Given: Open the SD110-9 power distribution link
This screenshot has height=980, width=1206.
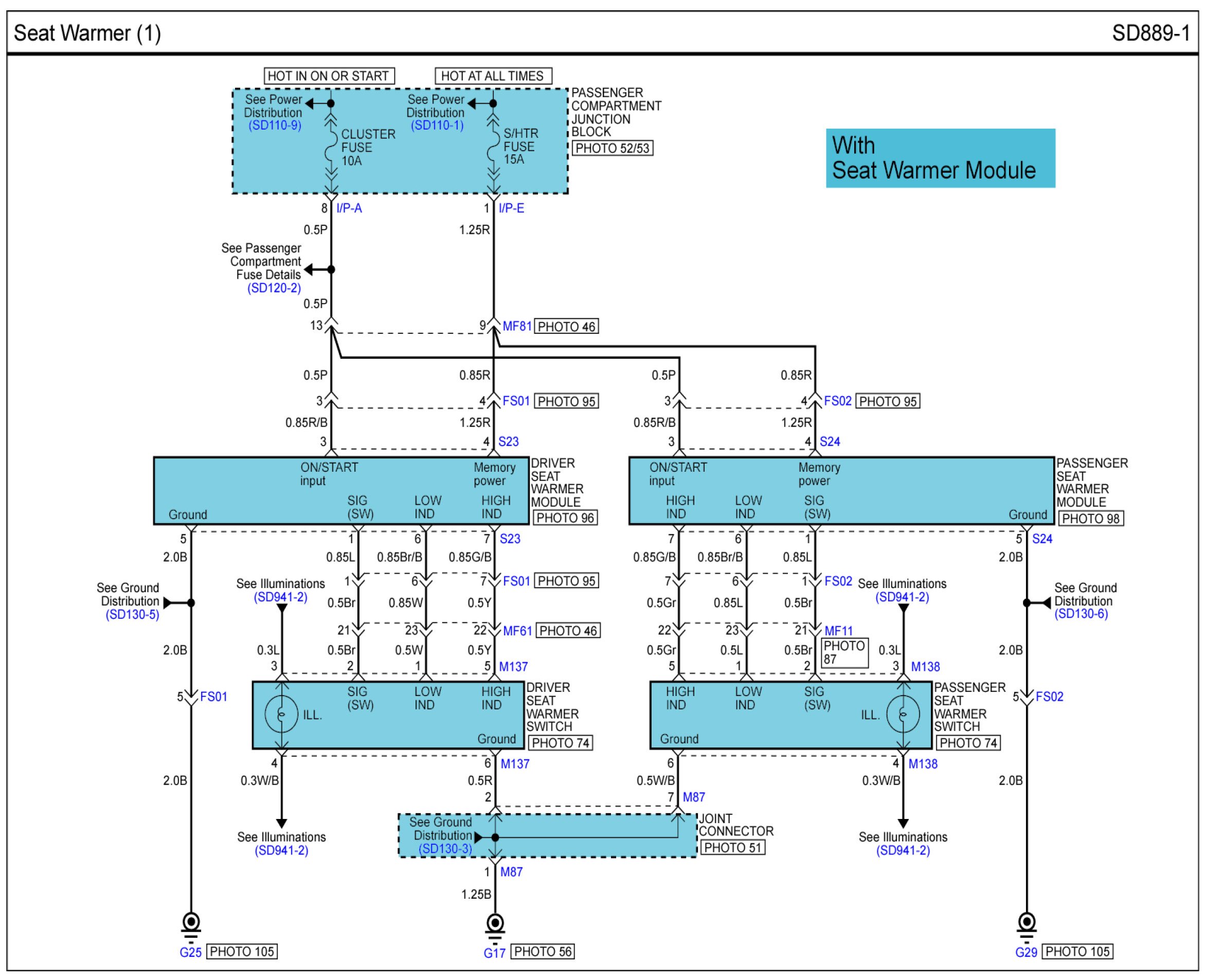Looking at the screenshot, I should coord(275,126).
